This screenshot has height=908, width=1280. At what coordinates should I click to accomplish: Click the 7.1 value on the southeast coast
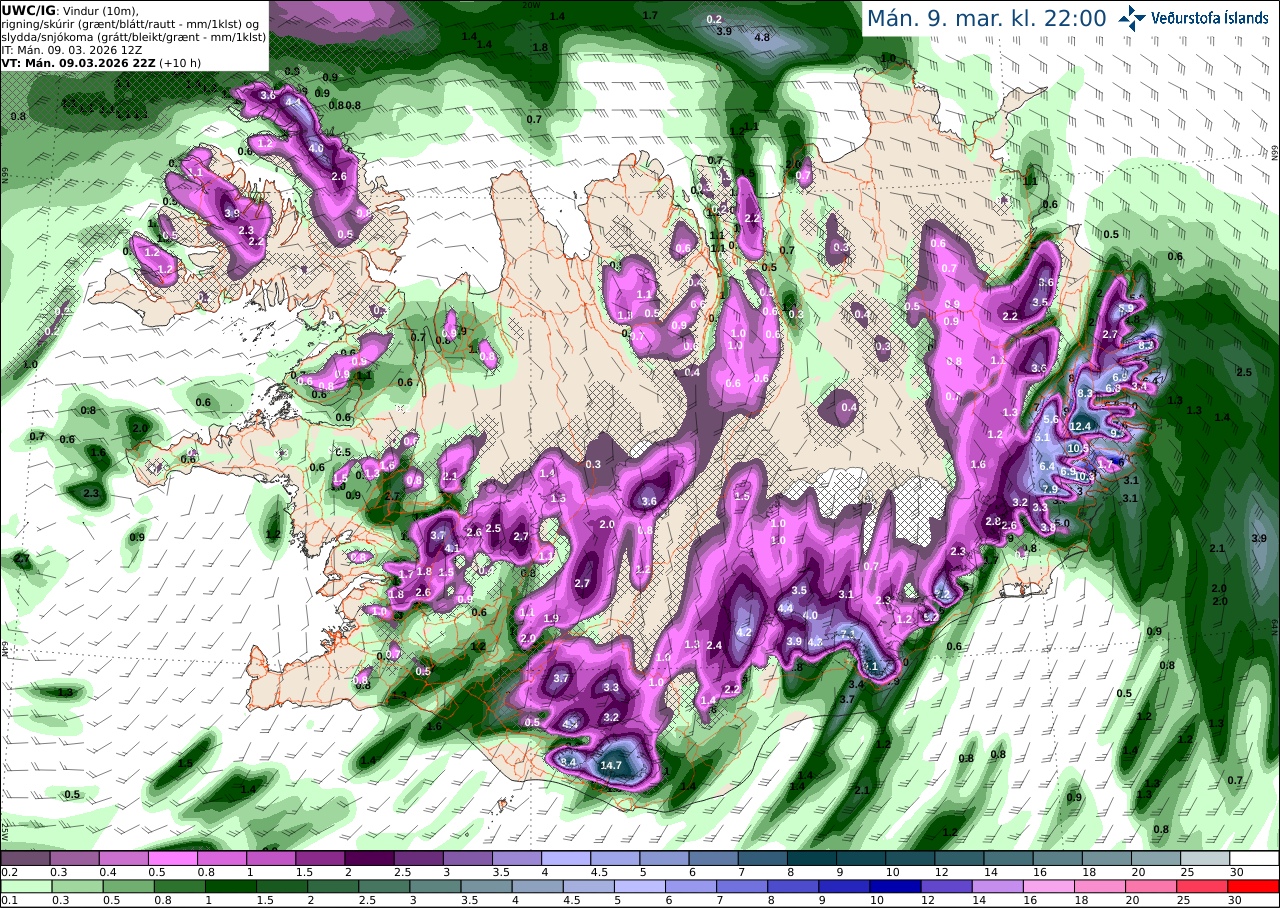tap(847, 634)
